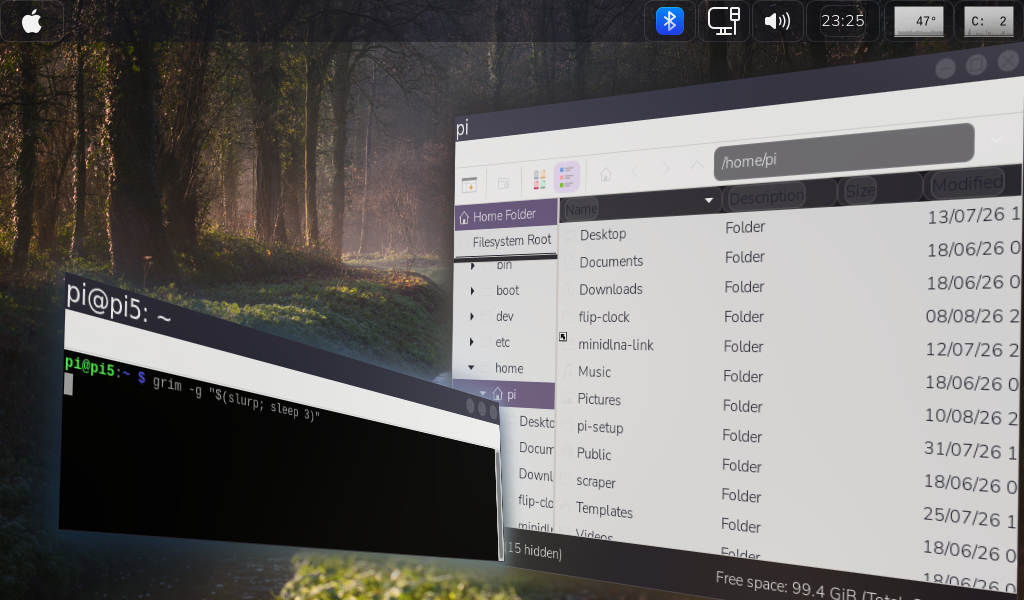Select the scraper folder in file list
The height and width of the screenshot is (600, 1024).
[x=596, y=482]
